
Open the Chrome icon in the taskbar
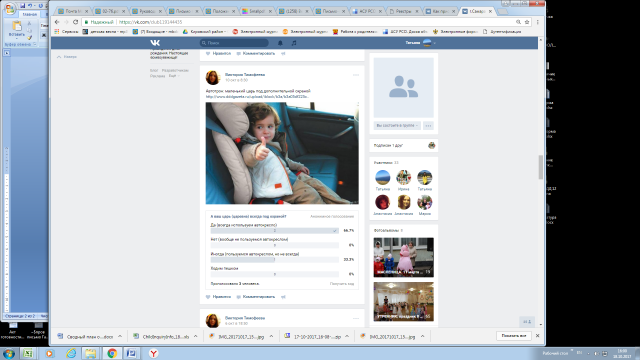112,353
